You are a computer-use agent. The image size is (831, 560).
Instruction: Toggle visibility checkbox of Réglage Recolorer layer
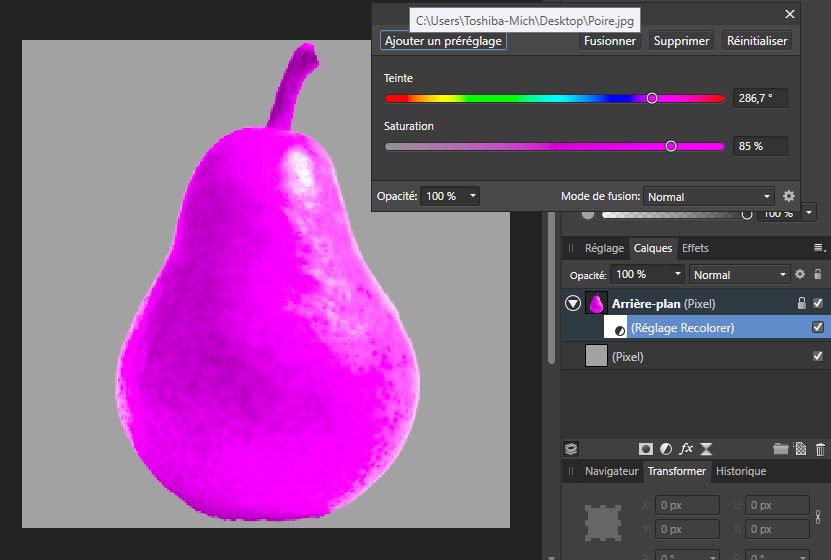pos(818,327)
